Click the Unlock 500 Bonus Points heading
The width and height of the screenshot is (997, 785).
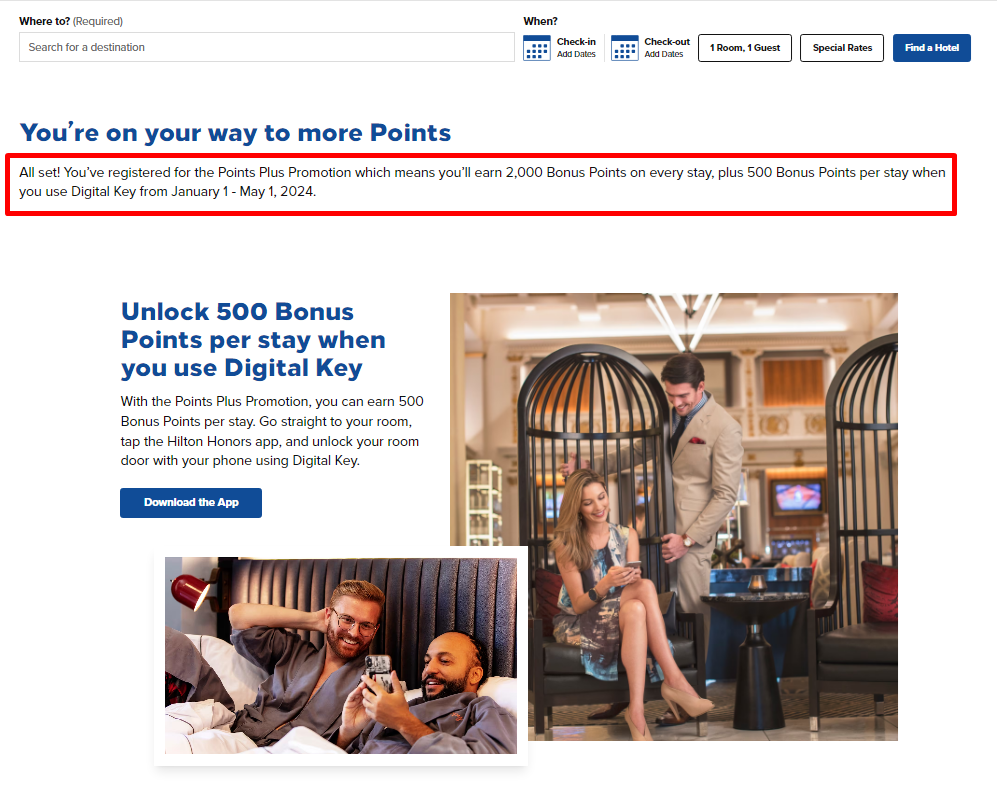point(253,340)
